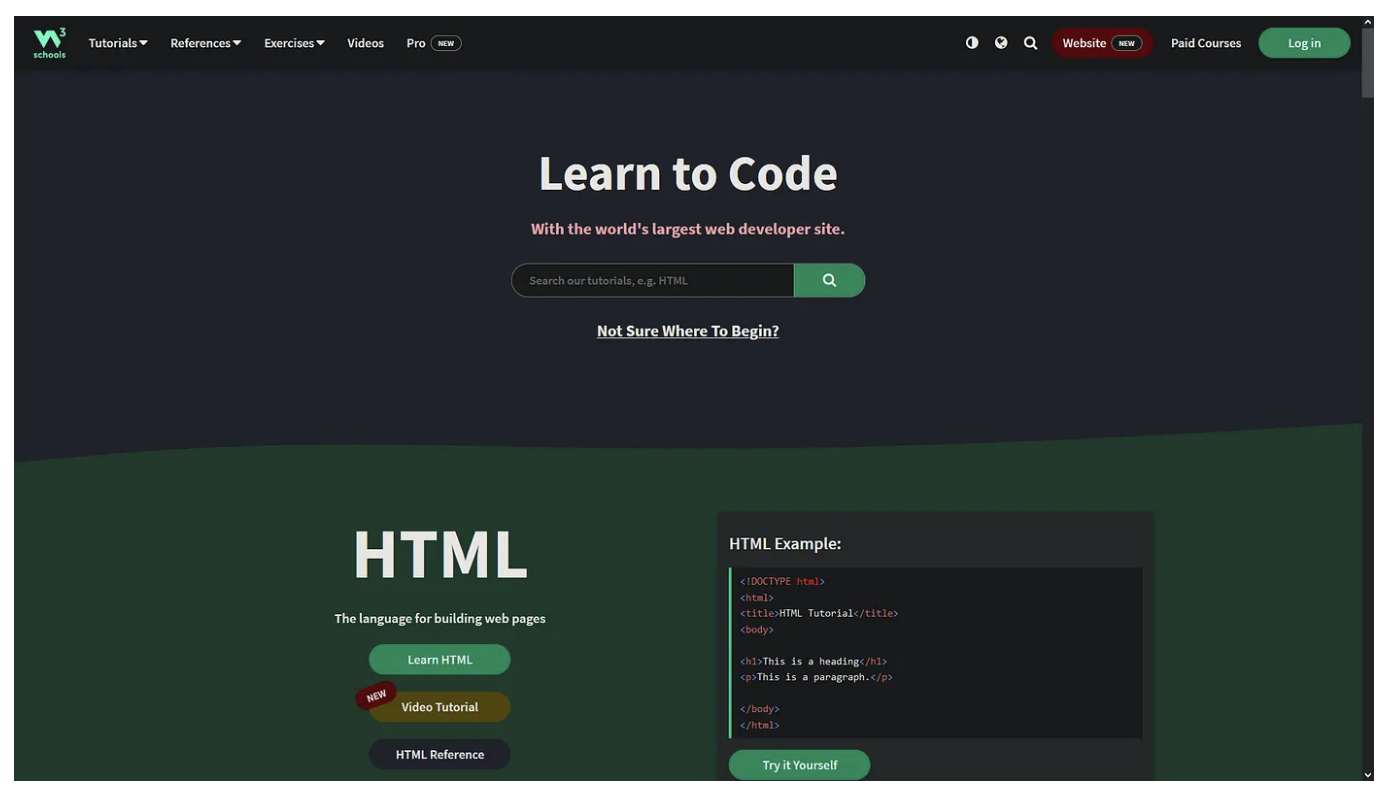Open the globe translate icon
Screen dimensions: 1390x794
[1001, 43]
